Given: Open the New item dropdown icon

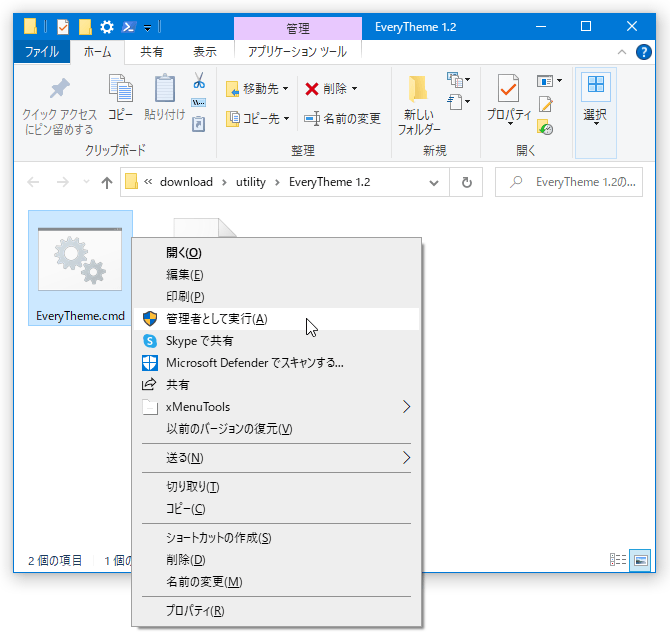Looking at the screenshot, I should pyautogui.click(x=458, y=79).
